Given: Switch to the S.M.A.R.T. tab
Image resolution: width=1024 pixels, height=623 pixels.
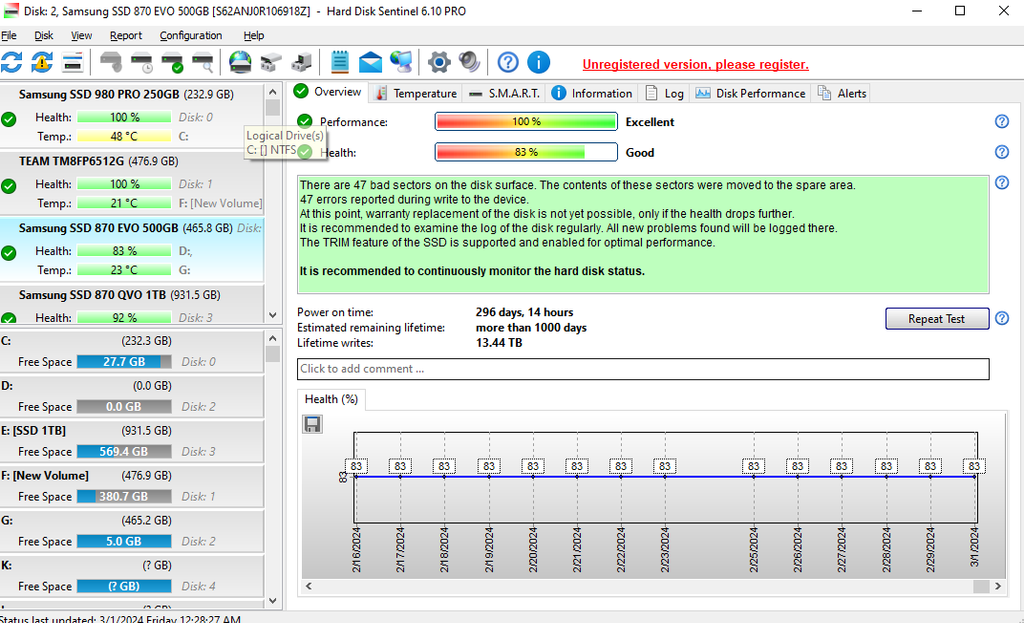Looking at the screenshot, I should (505, 93).
